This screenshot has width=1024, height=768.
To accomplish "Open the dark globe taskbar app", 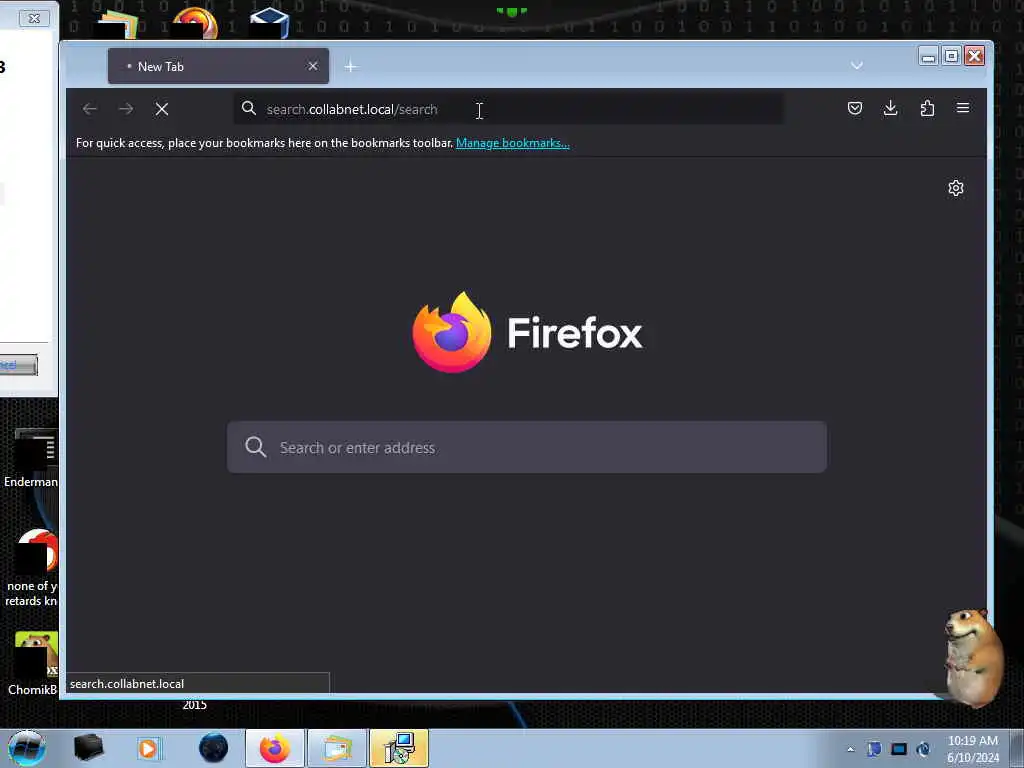I will pyautogui.click(x=214, y=748).
